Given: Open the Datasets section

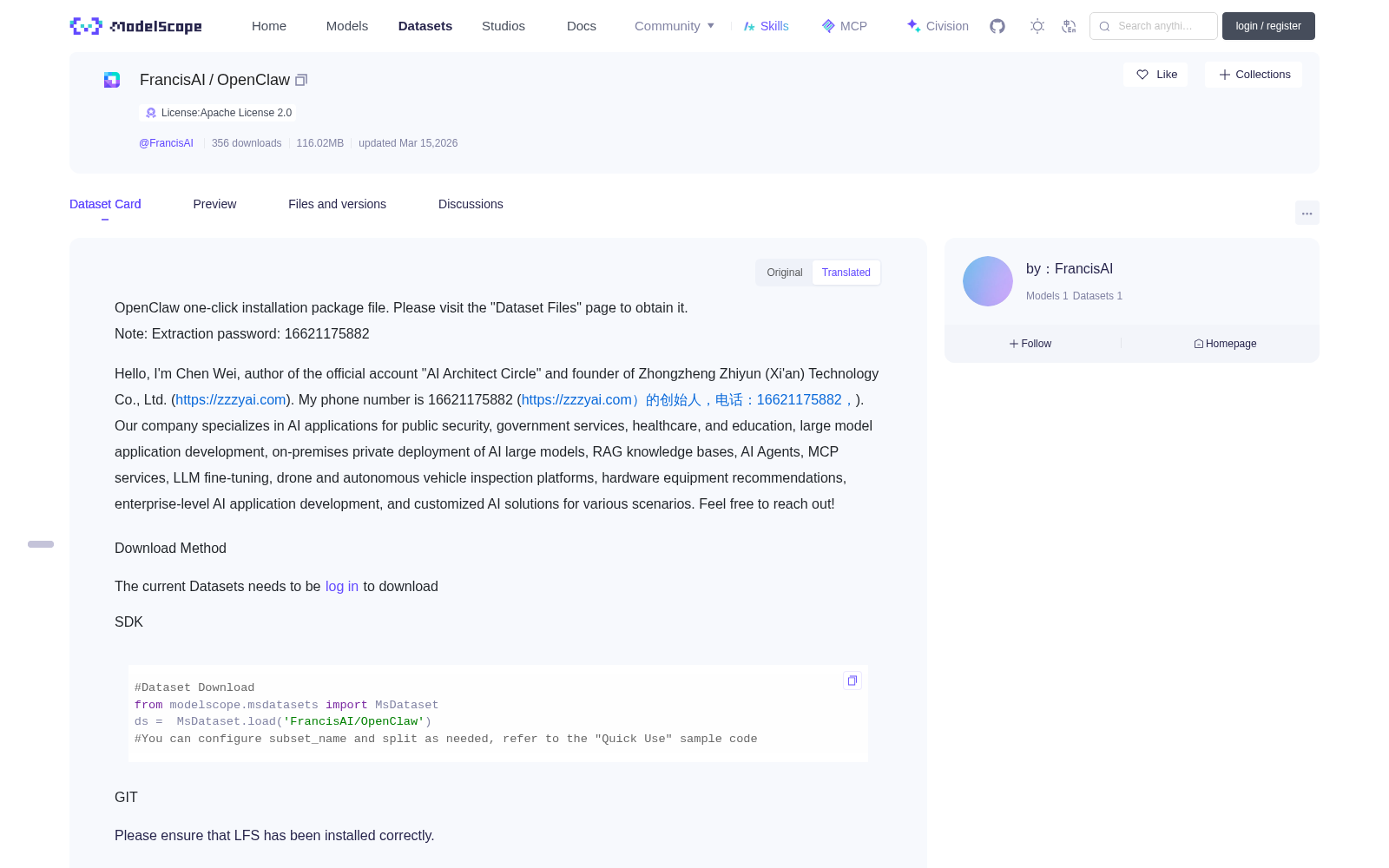Looking at the screenshot, I should (425, 26).
